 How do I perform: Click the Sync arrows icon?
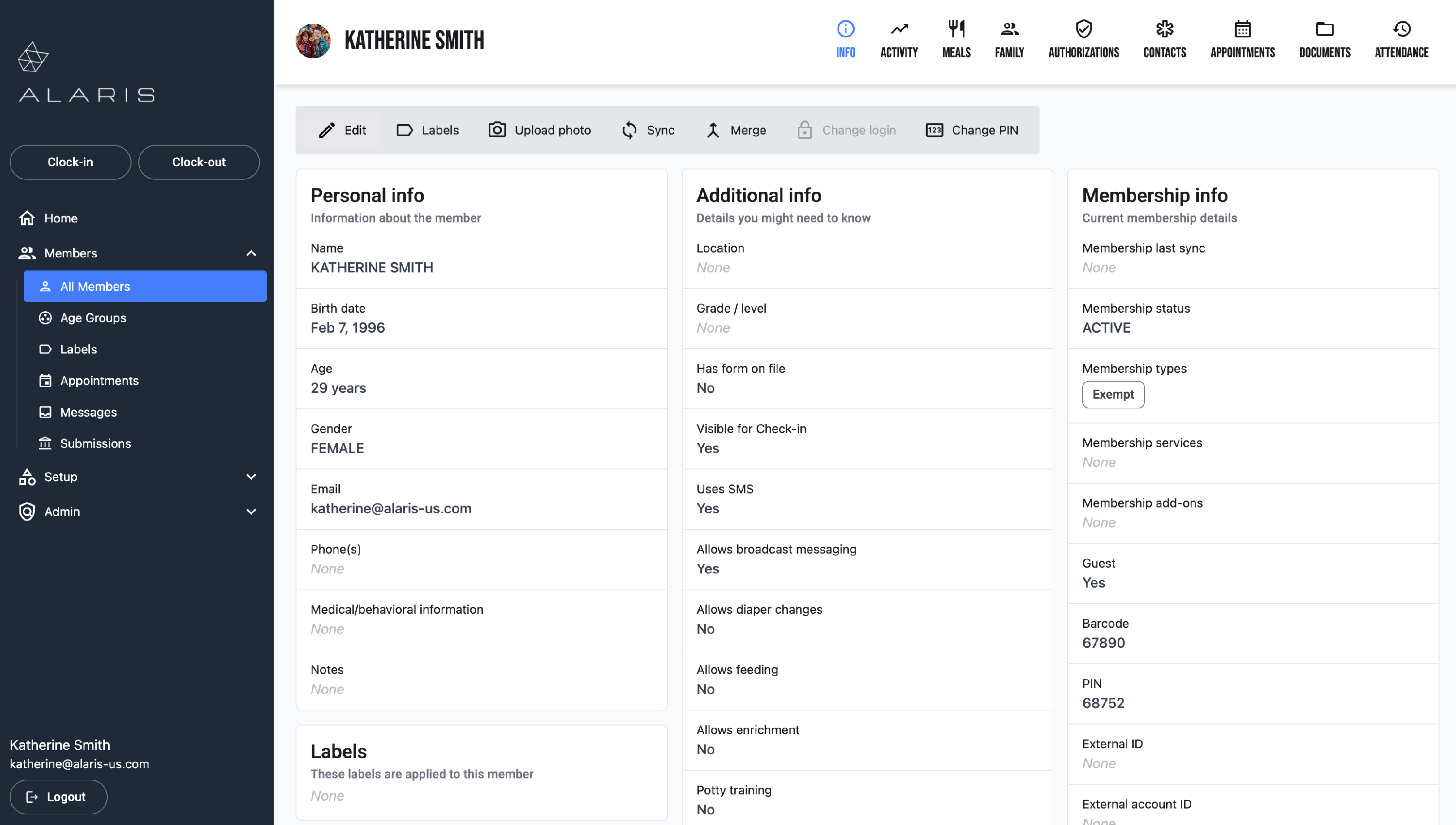point(629,130)
